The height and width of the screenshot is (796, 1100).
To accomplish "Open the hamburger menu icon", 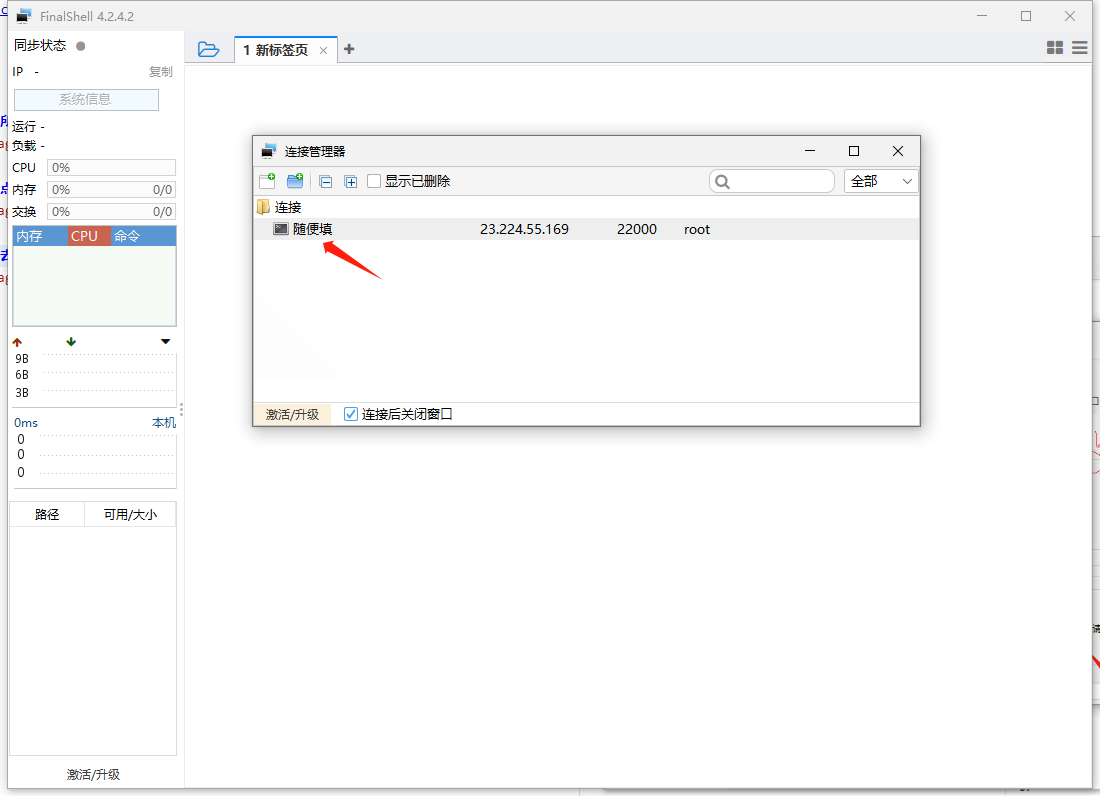I will (x=1080, y=48).
